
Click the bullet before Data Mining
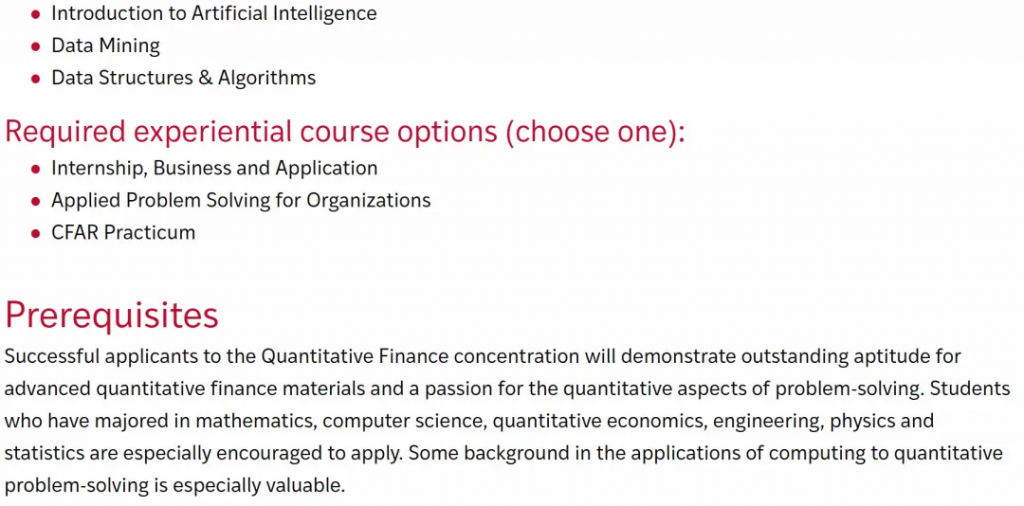click(36, 46)
